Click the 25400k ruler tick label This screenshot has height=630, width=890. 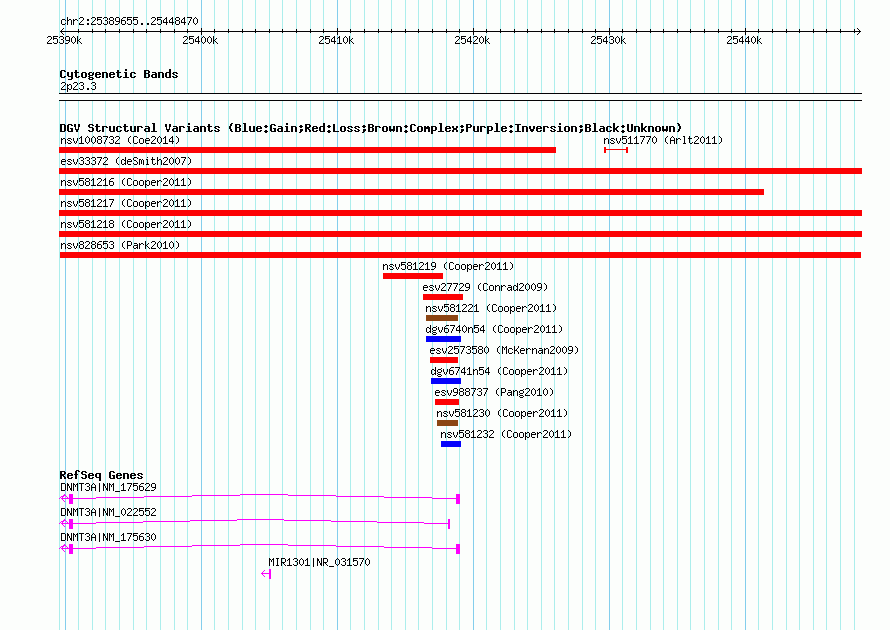200,40
